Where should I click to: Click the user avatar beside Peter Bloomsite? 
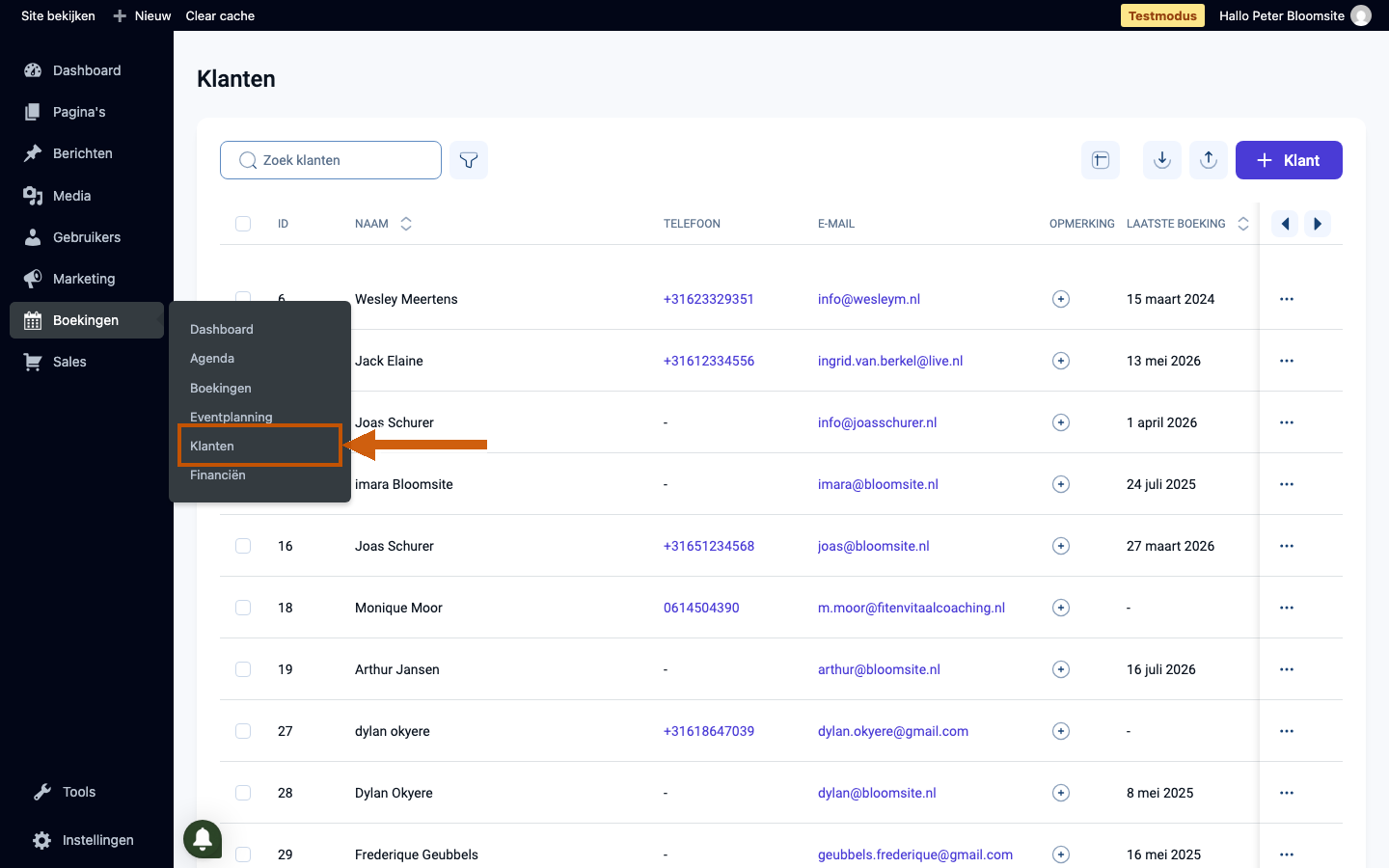point(1361,15)
